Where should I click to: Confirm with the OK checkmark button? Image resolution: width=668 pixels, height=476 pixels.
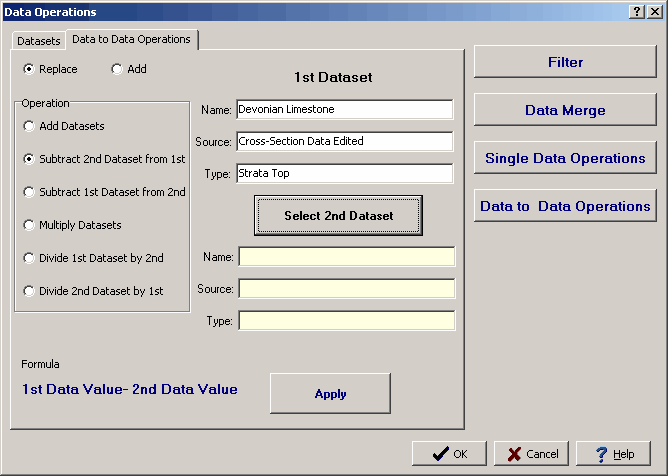449,453
